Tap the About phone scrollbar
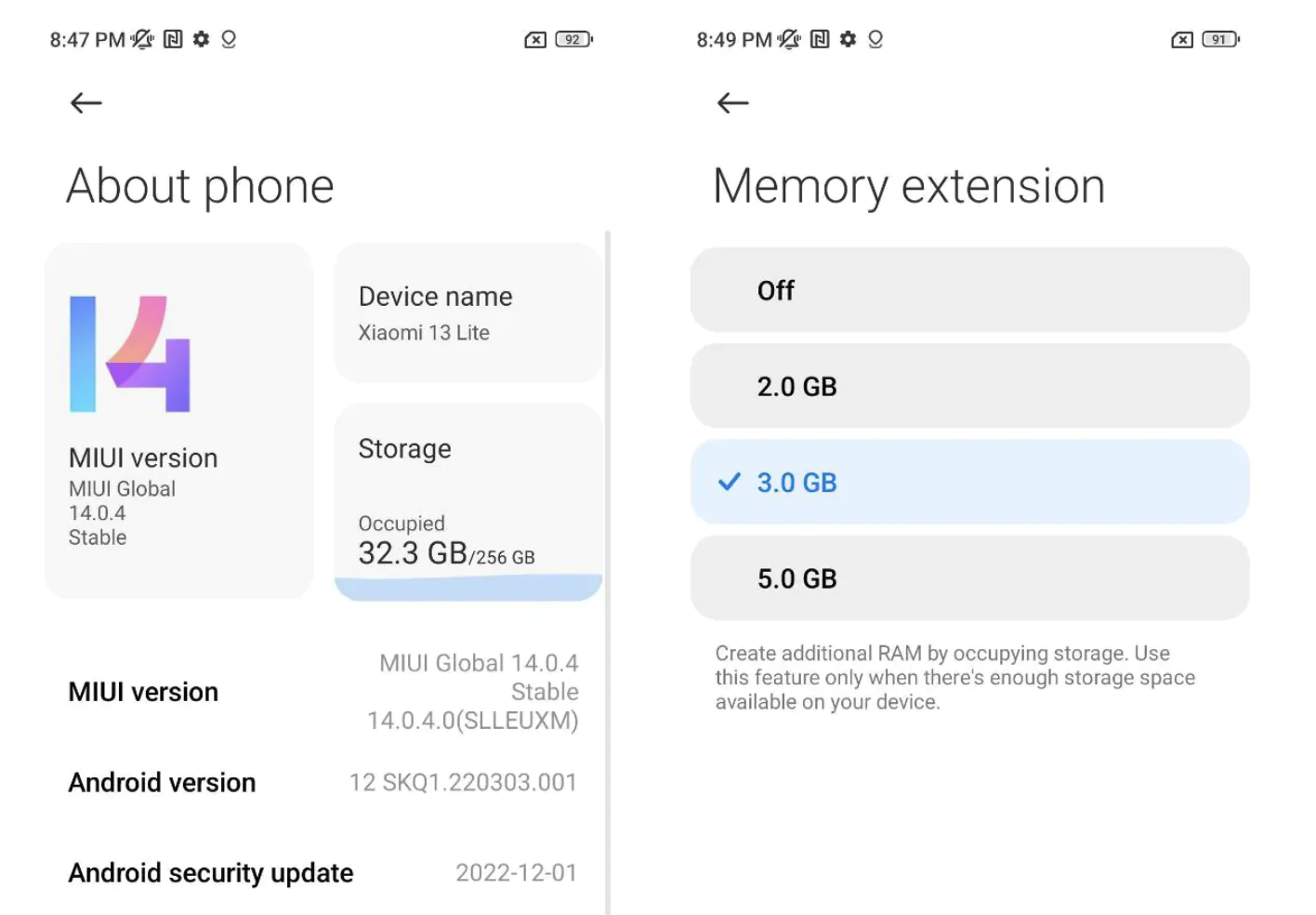 [x=608, y=572]
